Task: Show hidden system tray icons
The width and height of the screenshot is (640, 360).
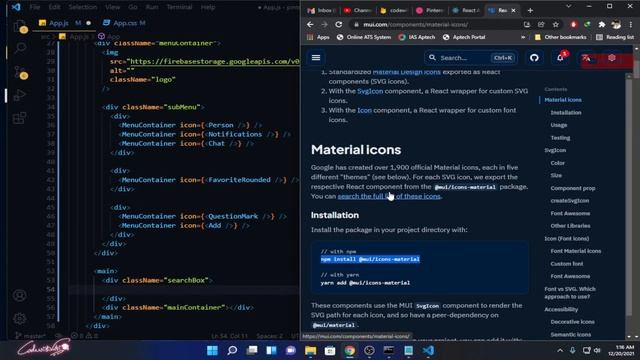Action: click(x=560, y=350)
